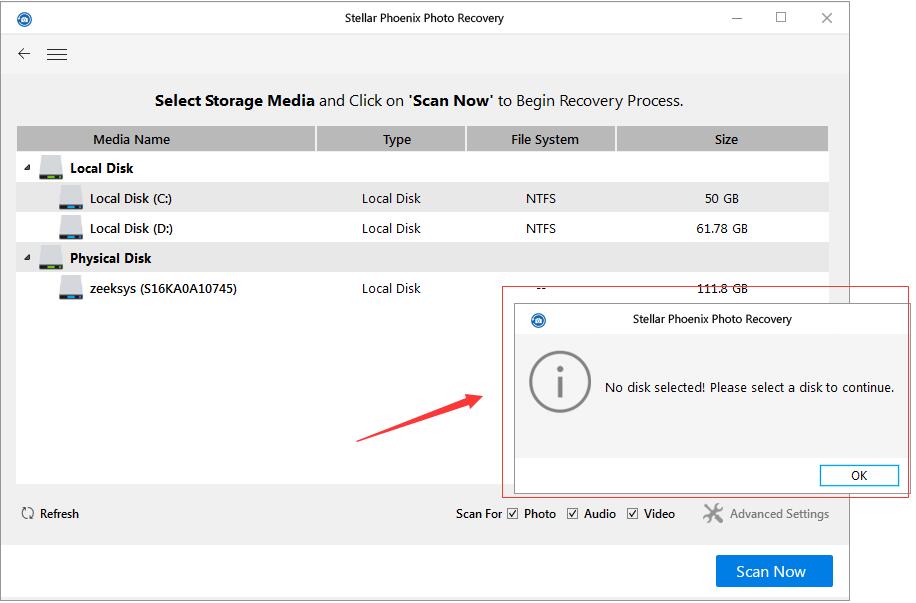Click the Scan Now button
The image size is (916, 603).
click(x=773, y=571)
